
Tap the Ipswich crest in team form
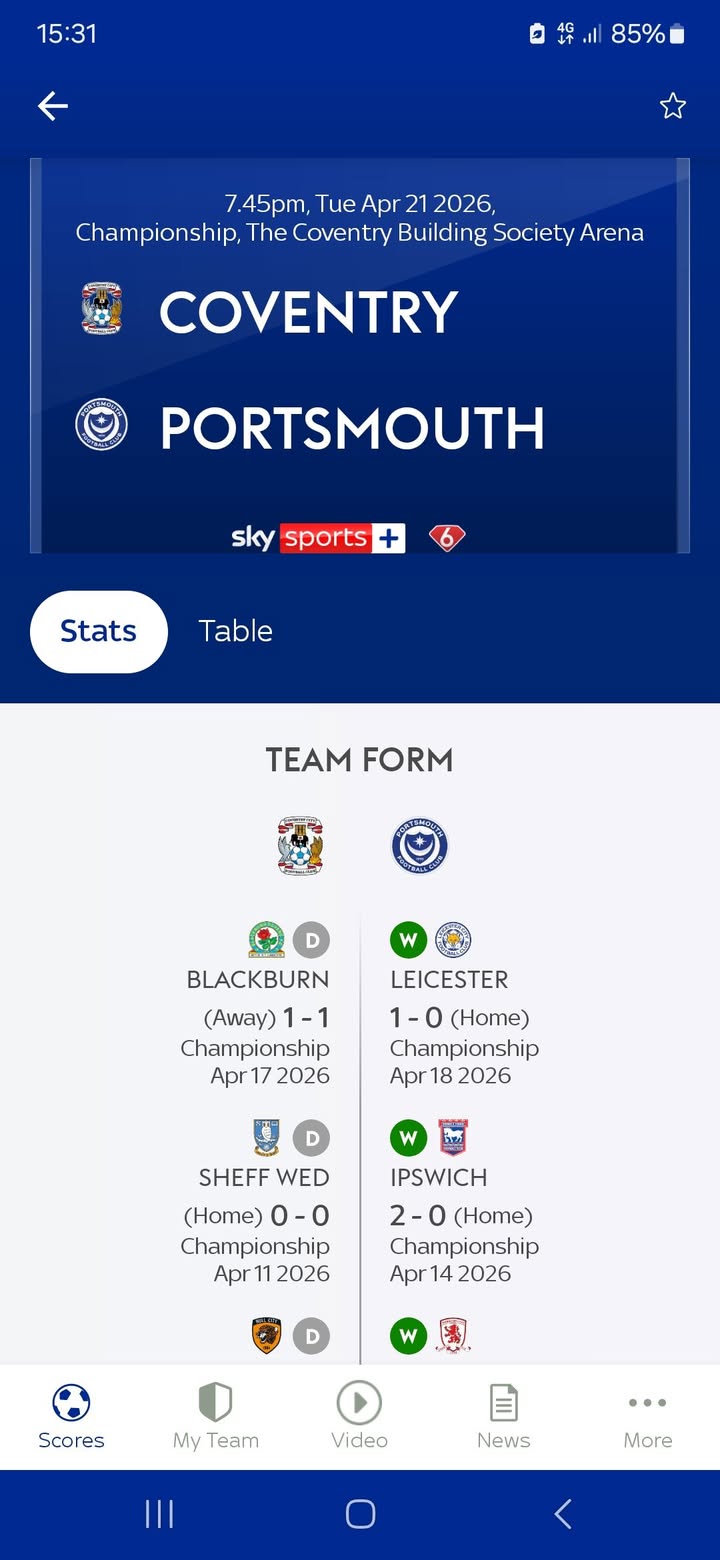(x=453, y=1138)
